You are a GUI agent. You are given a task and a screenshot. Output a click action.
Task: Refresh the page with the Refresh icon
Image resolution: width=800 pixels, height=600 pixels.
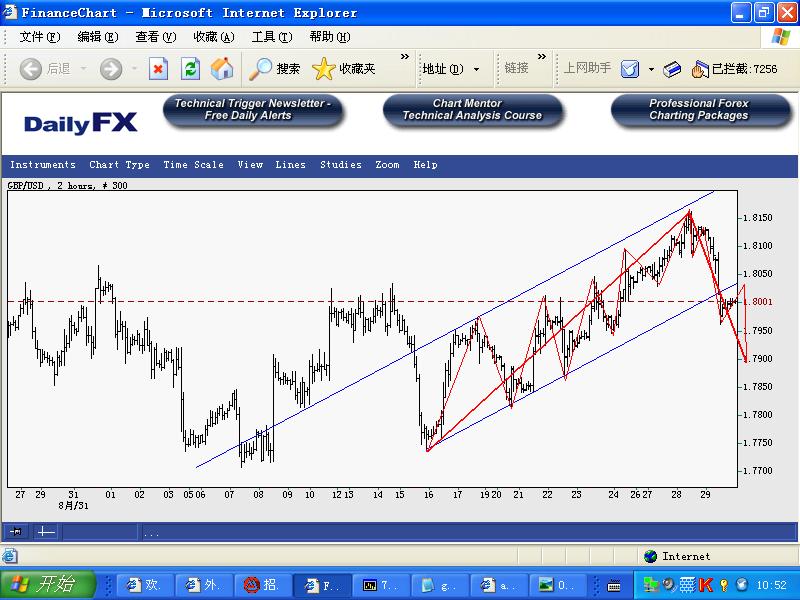190,68
